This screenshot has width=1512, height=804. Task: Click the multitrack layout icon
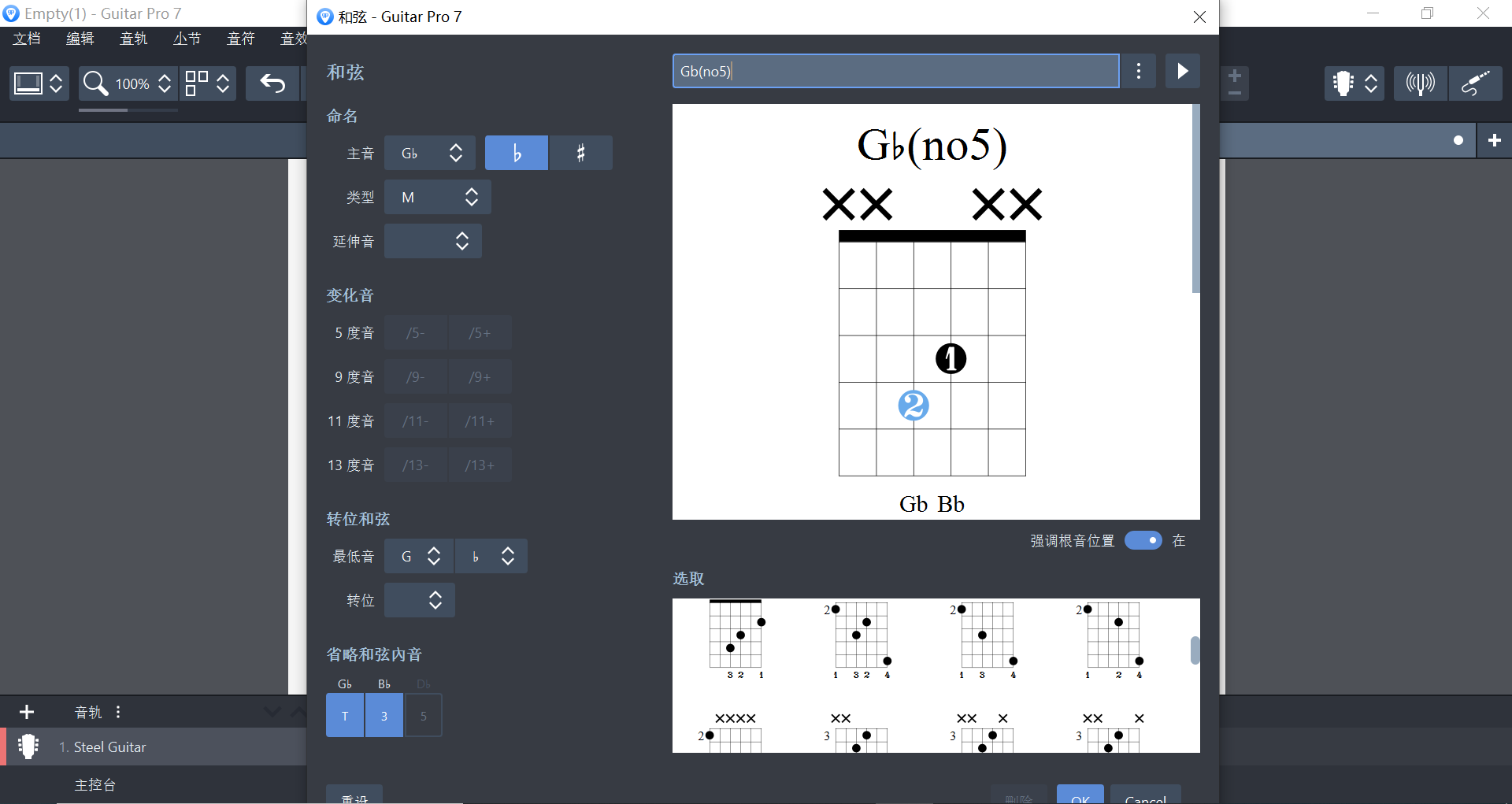tap(198, 83)
